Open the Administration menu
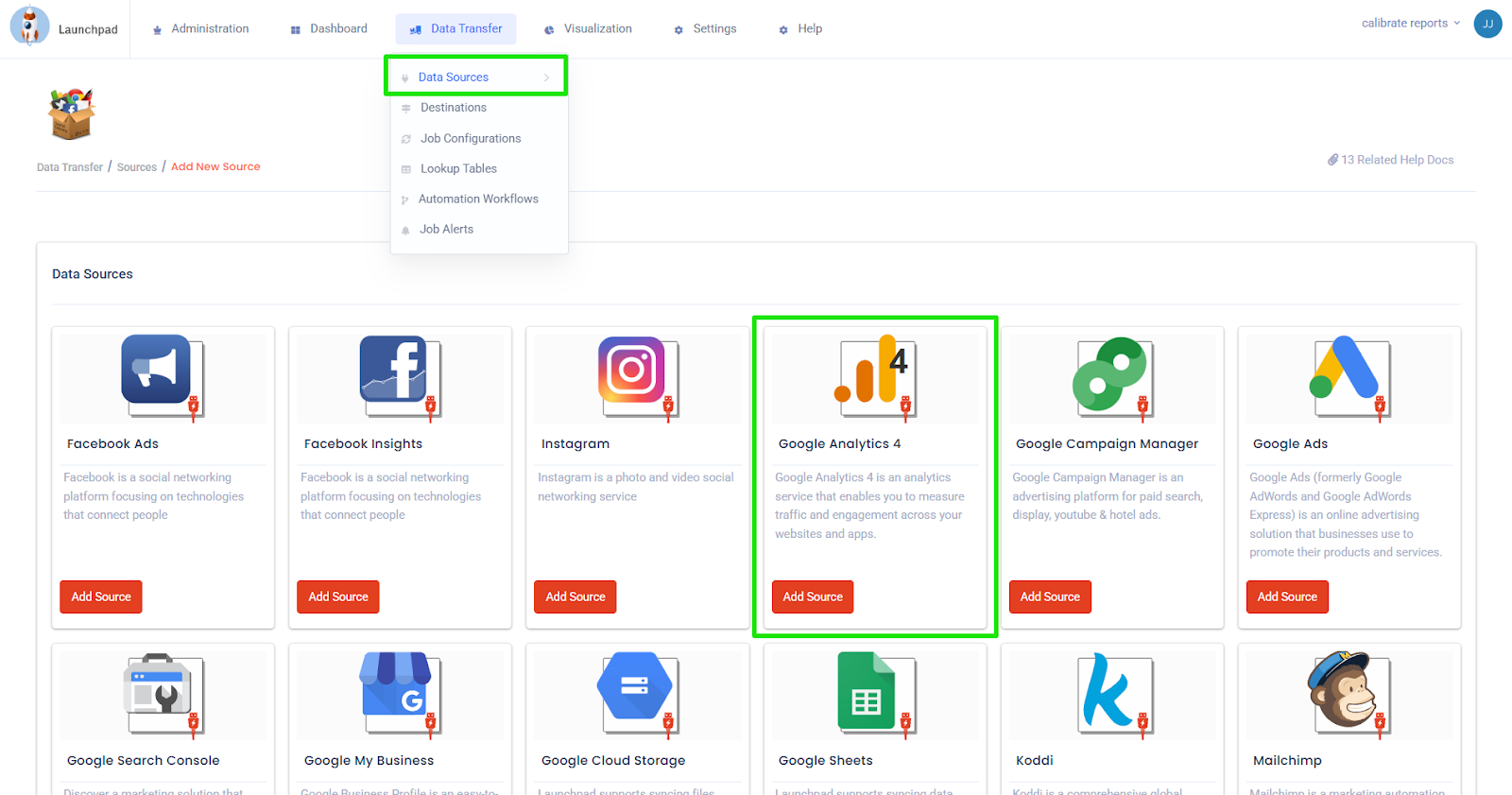This screenshot has width=1512, height=795. pos(200,28)
